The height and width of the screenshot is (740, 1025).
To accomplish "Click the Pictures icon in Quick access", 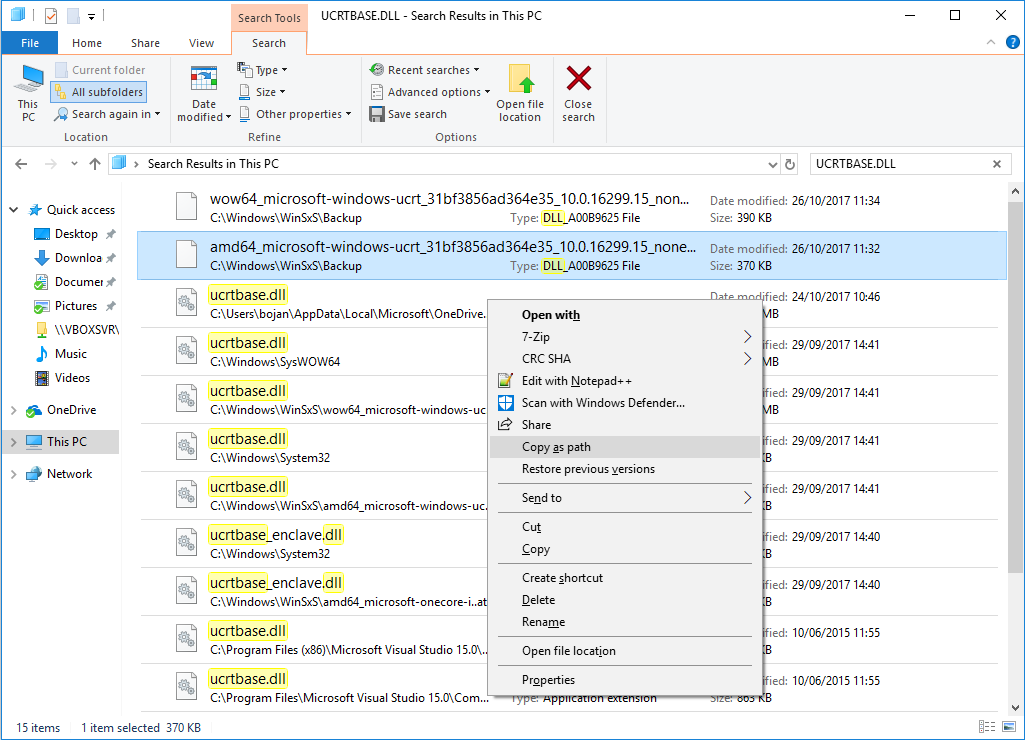I will 42,306.
